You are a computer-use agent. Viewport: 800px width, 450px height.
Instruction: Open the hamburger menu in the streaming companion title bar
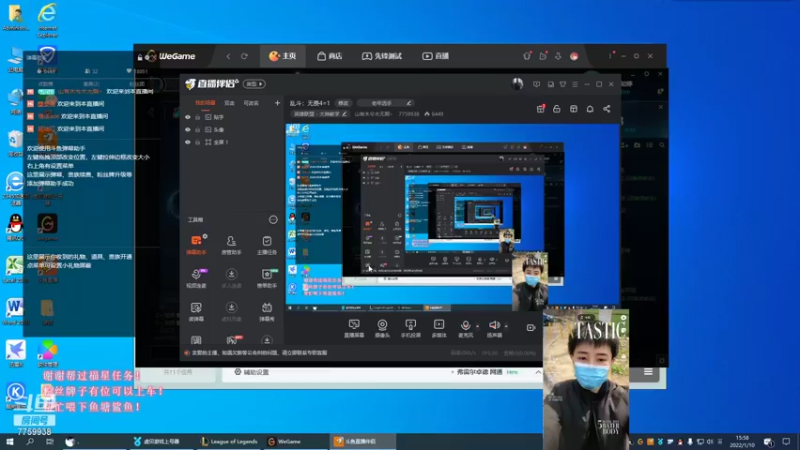(x=575, y=84)
